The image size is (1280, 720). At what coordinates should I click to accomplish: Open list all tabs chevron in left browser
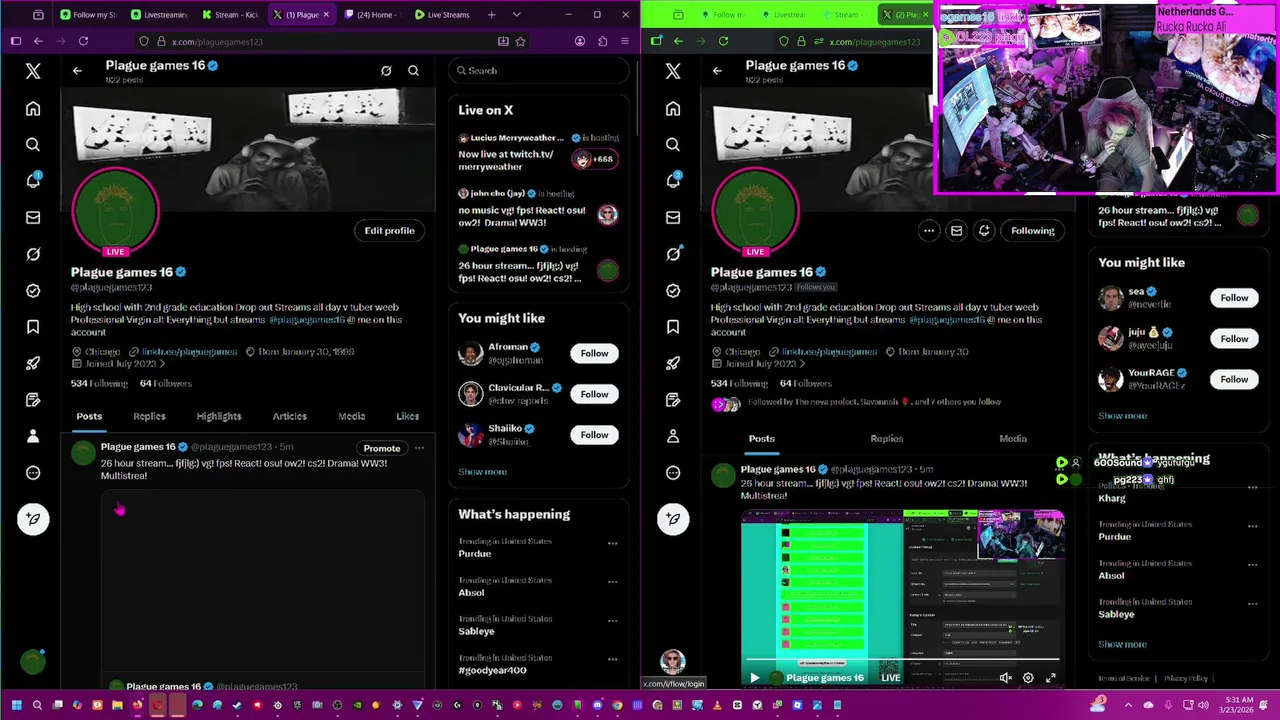[x=516, y=15]
